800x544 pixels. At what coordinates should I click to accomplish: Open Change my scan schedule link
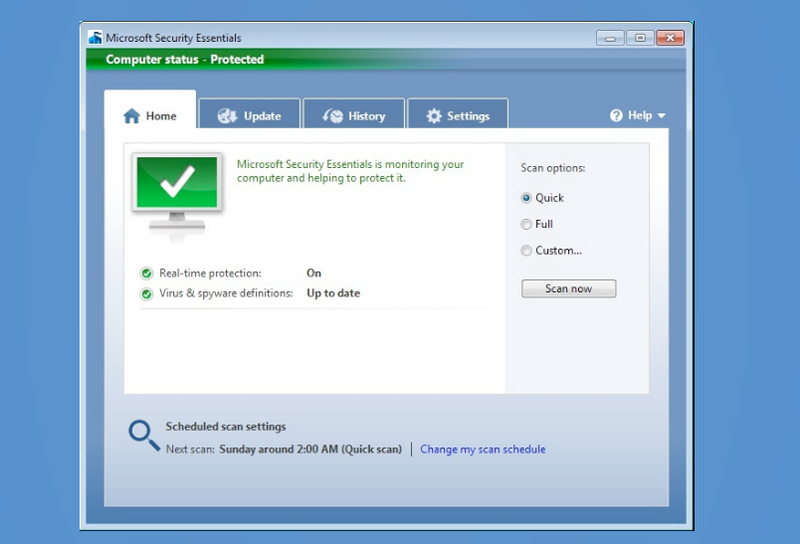click(483, 449)
